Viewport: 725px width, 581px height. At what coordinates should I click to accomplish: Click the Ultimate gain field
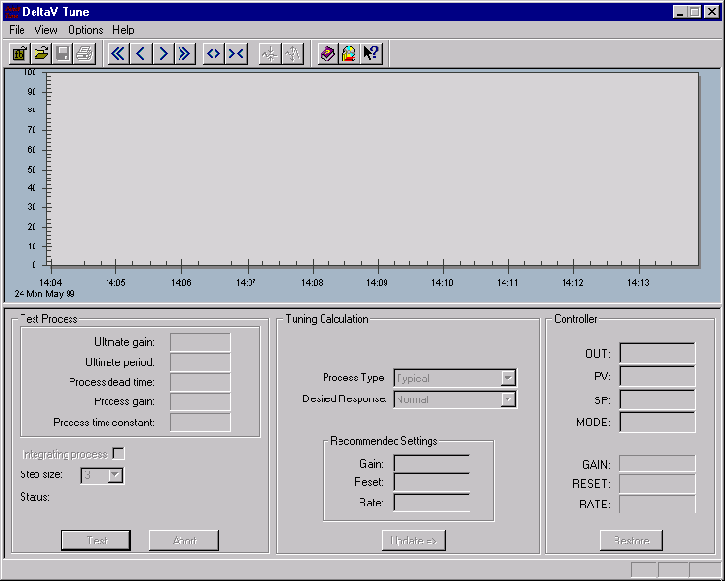point(200,342)
